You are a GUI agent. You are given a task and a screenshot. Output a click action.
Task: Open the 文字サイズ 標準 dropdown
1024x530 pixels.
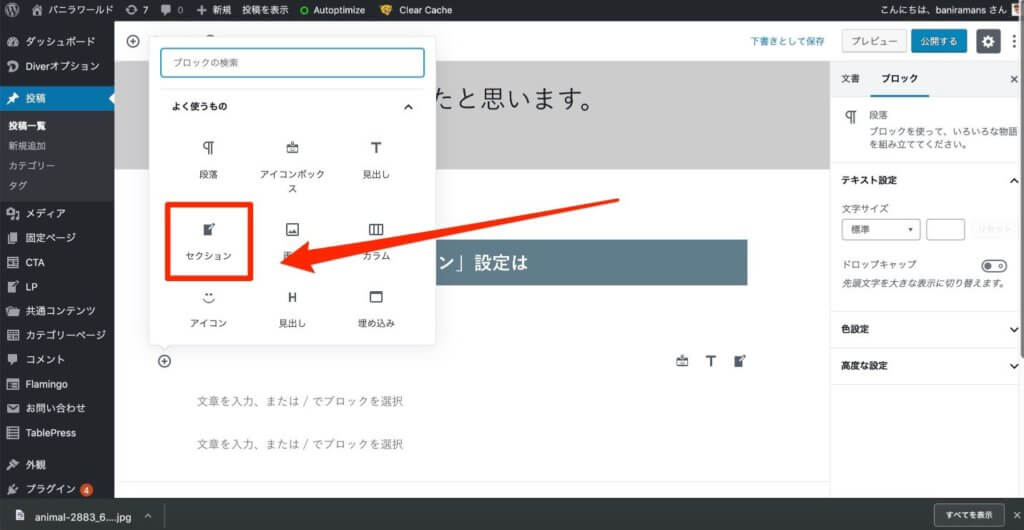point(881,230)
